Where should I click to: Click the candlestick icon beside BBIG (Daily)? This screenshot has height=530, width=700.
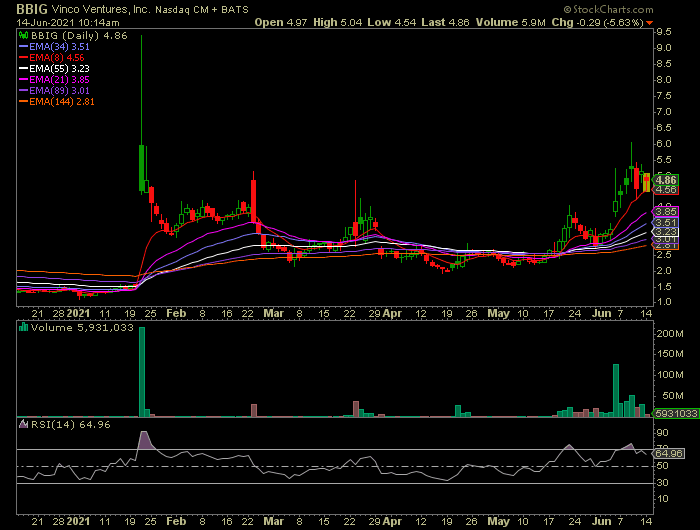click(24, 35)
